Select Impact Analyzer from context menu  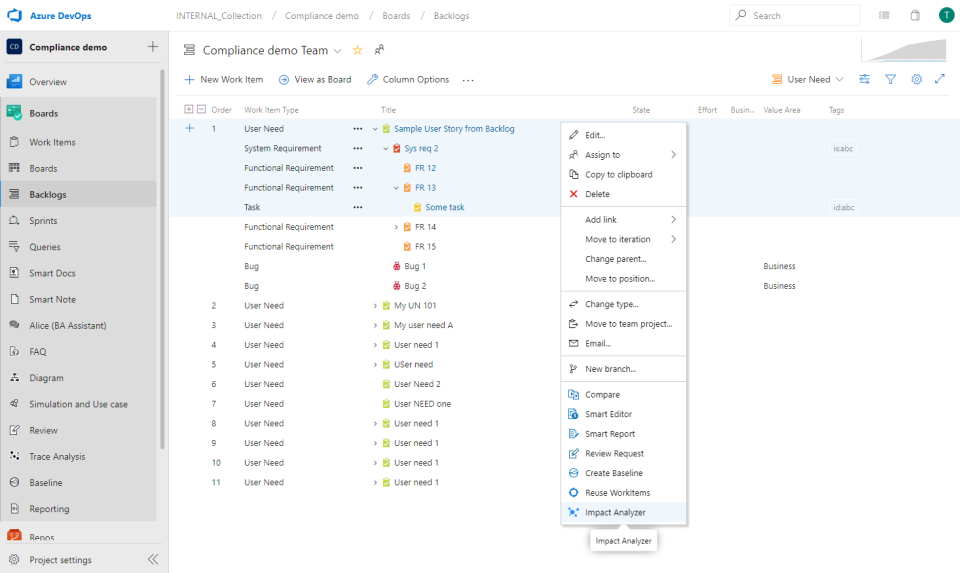[615, 512]
